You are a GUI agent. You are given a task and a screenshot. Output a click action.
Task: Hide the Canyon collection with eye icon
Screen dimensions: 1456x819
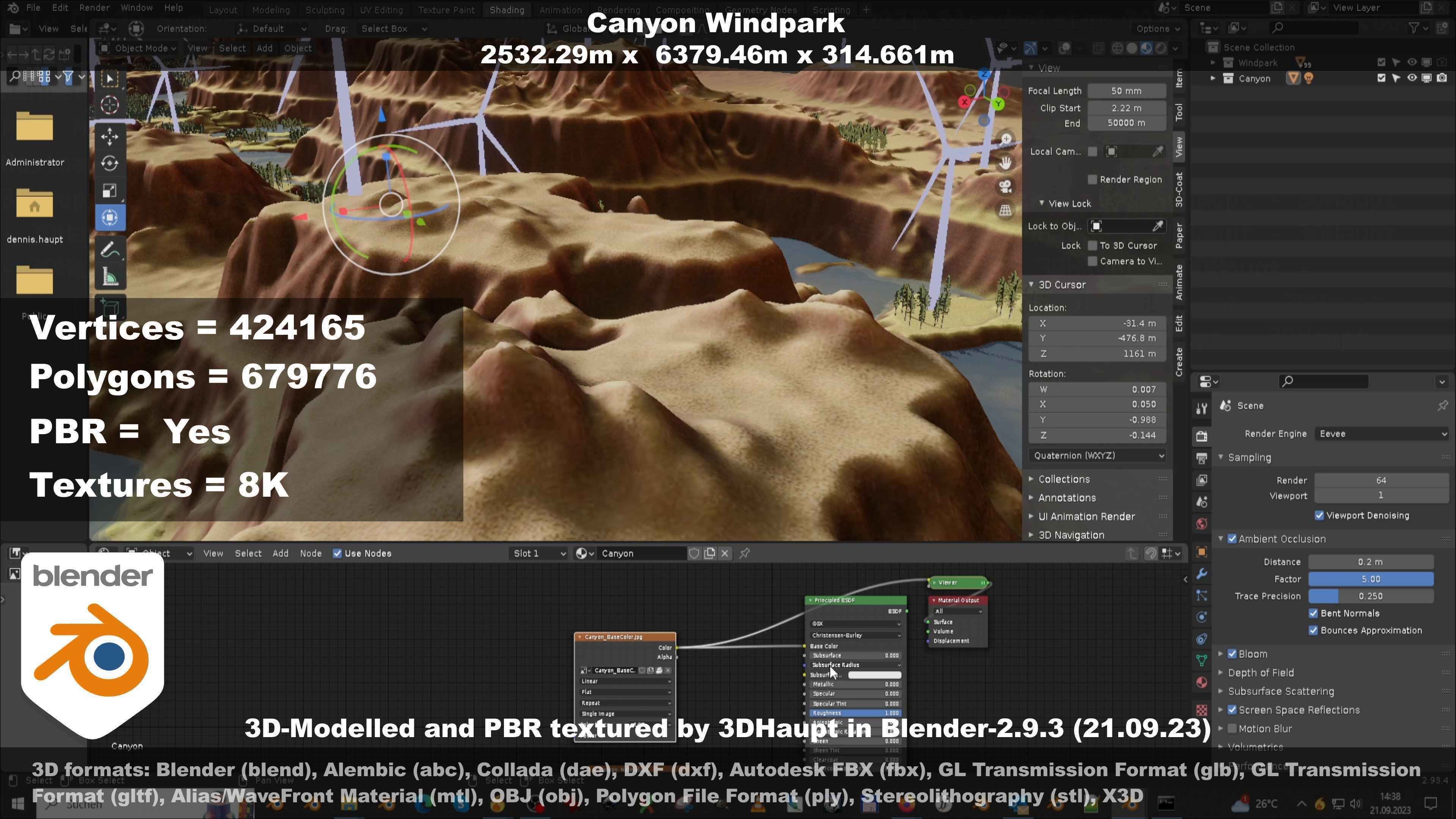pyautogui.click(x=1411, y=78)
